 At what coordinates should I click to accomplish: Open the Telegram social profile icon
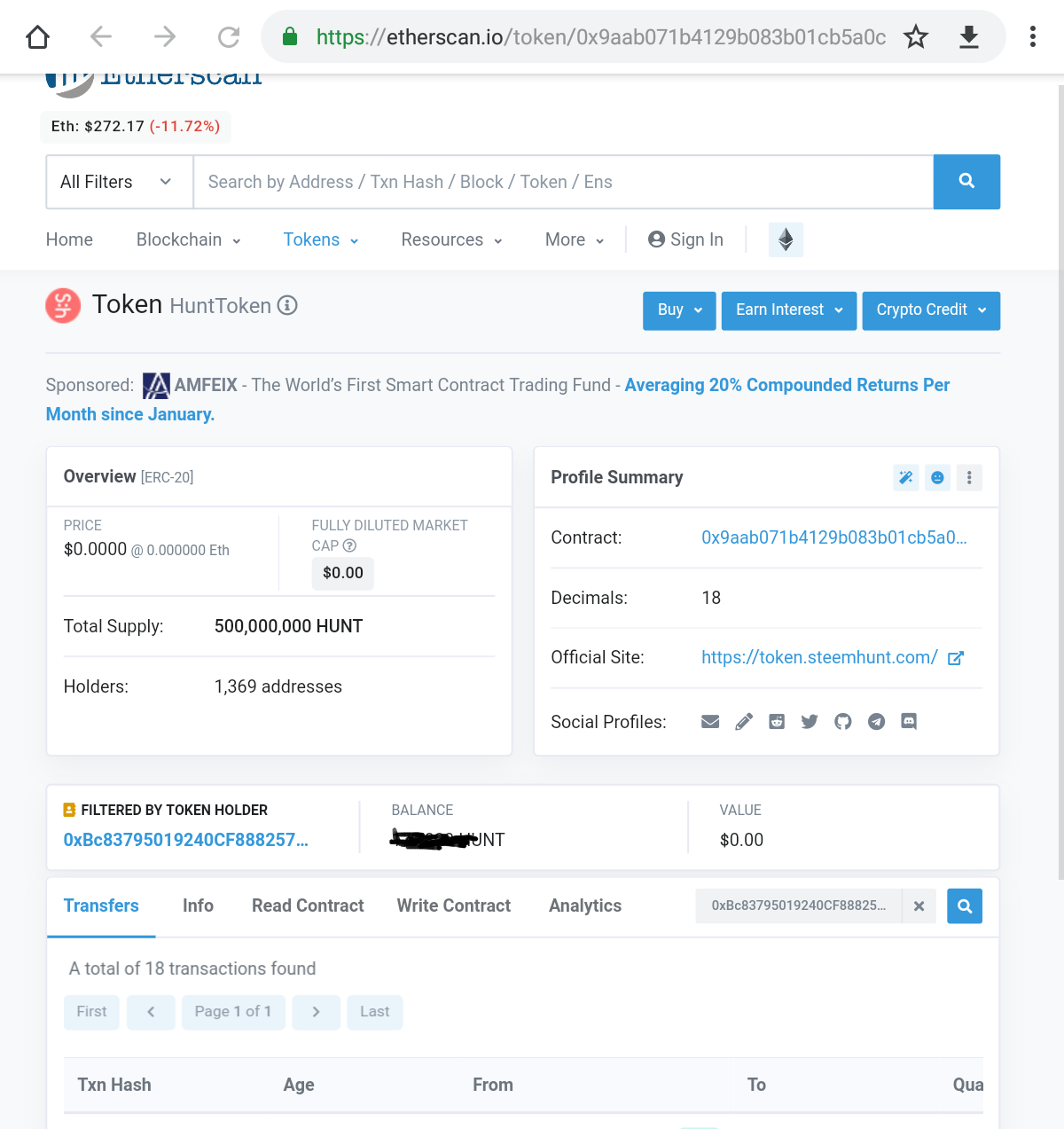coord(876,722)
